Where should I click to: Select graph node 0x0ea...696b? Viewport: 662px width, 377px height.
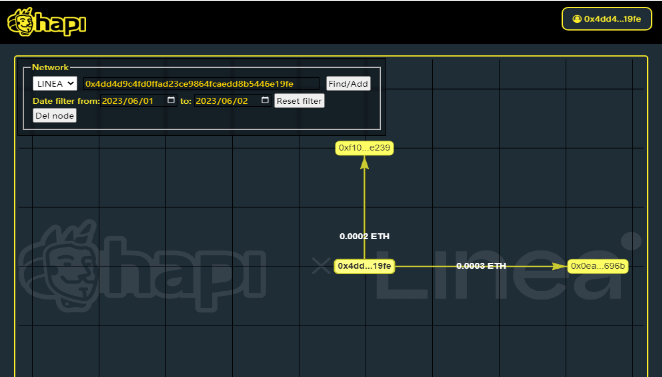(x=597, y=266)
